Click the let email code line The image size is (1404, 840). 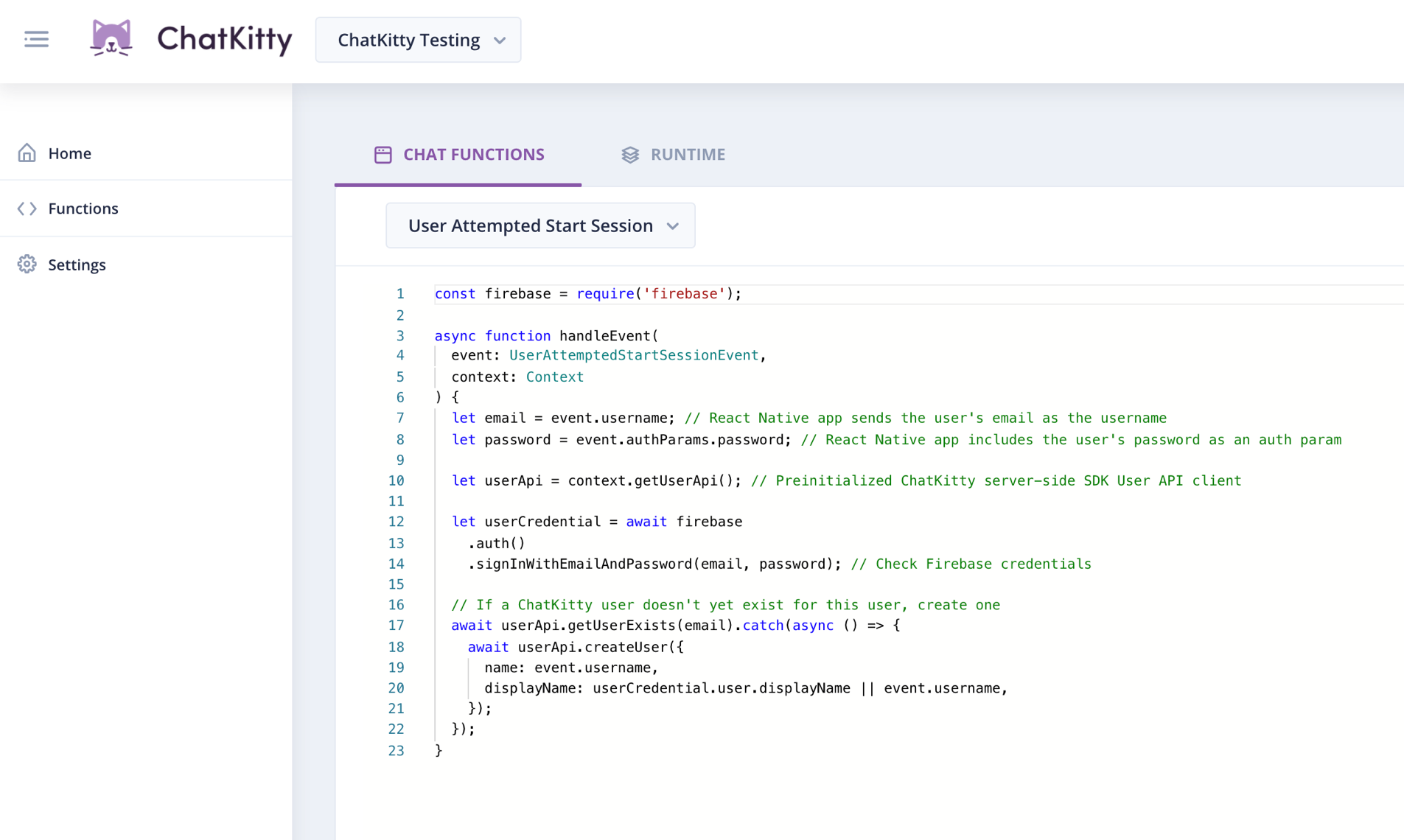click(809, 419)
